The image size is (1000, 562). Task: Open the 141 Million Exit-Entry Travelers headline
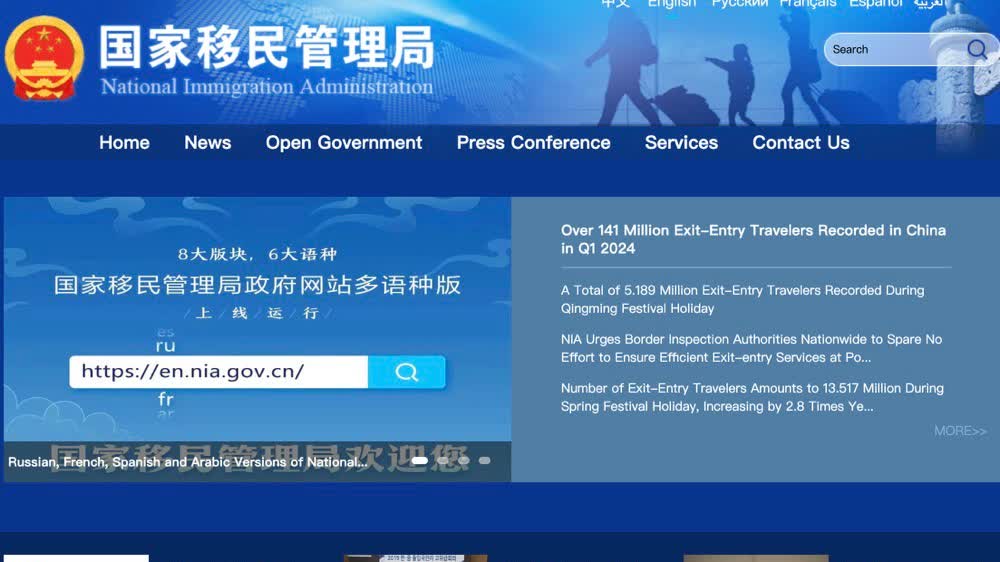tap(753, 239)
